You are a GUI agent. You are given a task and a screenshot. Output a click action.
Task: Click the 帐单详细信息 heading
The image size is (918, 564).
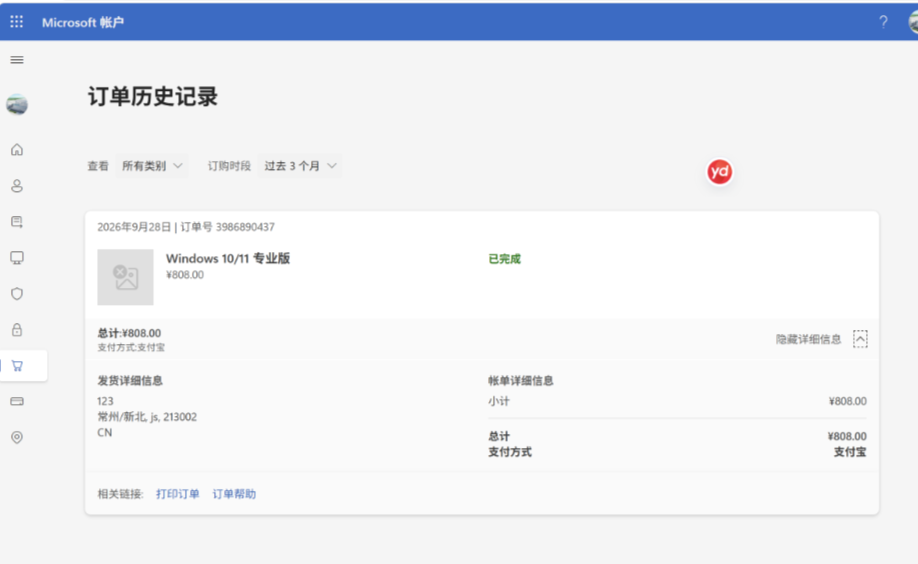pos(520,381)
